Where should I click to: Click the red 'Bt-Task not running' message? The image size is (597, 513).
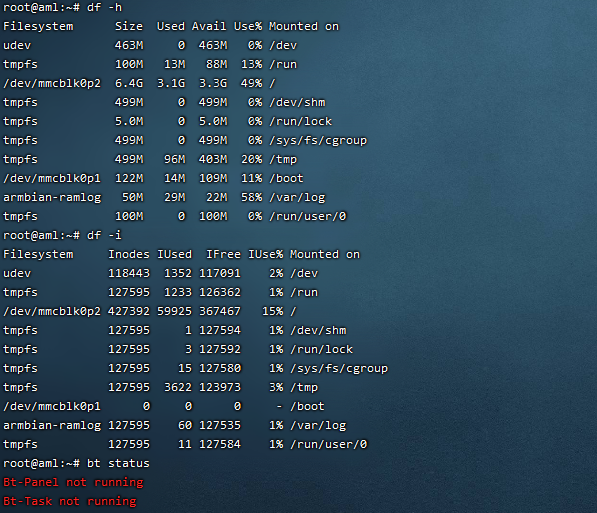pyautogui.click(x=70, y=502)
